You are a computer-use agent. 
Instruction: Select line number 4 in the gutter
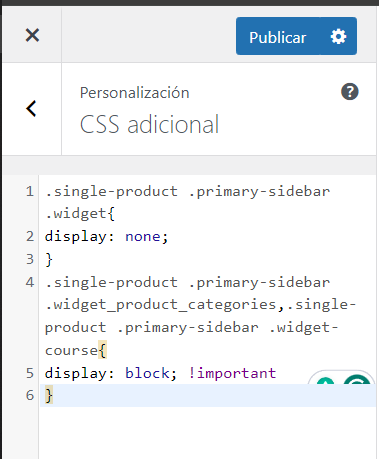tap(30, 283)
